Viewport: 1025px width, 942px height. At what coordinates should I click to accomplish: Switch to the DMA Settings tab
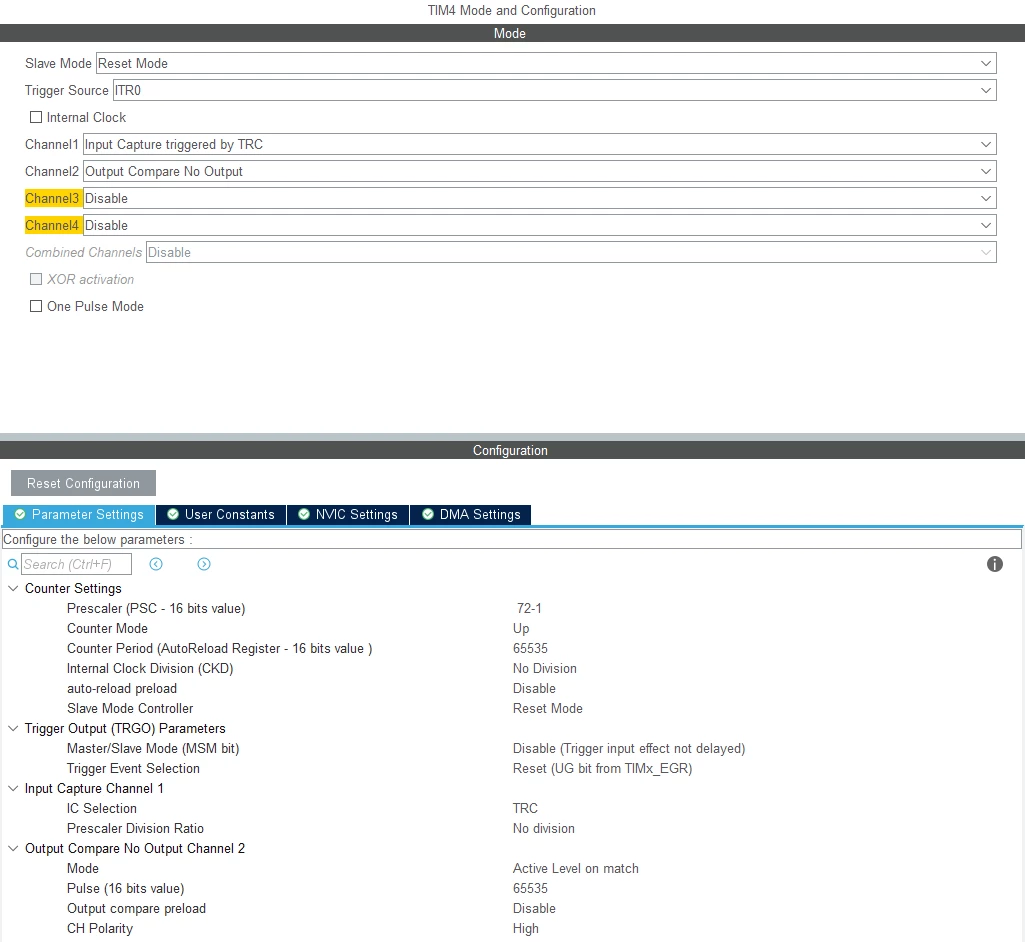(x=471, y=514)
